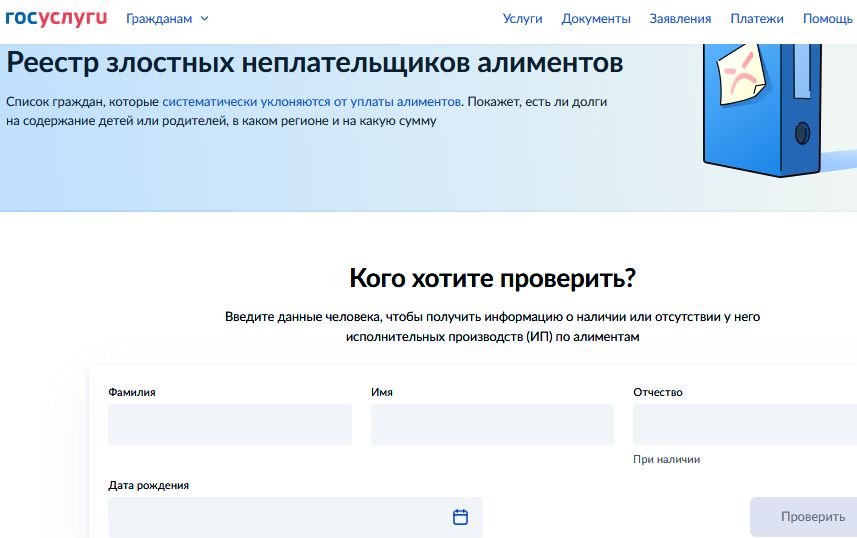Click the Реестр злостных неплательщиков алиментов heading
This screenshot has height=538, width=857.
(x=315, y=63)
